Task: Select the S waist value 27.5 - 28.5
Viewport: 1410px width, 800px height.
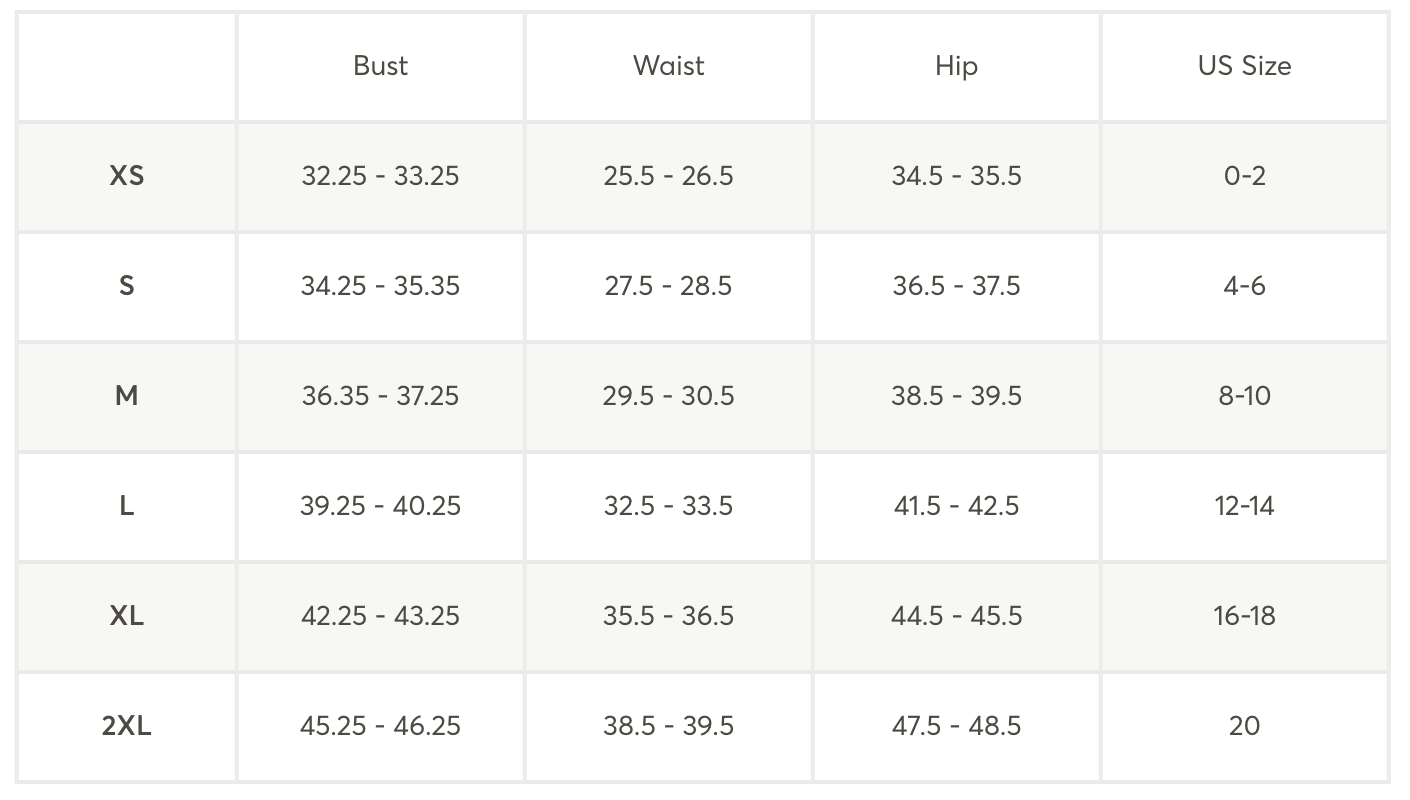Action: coord(668,286)
